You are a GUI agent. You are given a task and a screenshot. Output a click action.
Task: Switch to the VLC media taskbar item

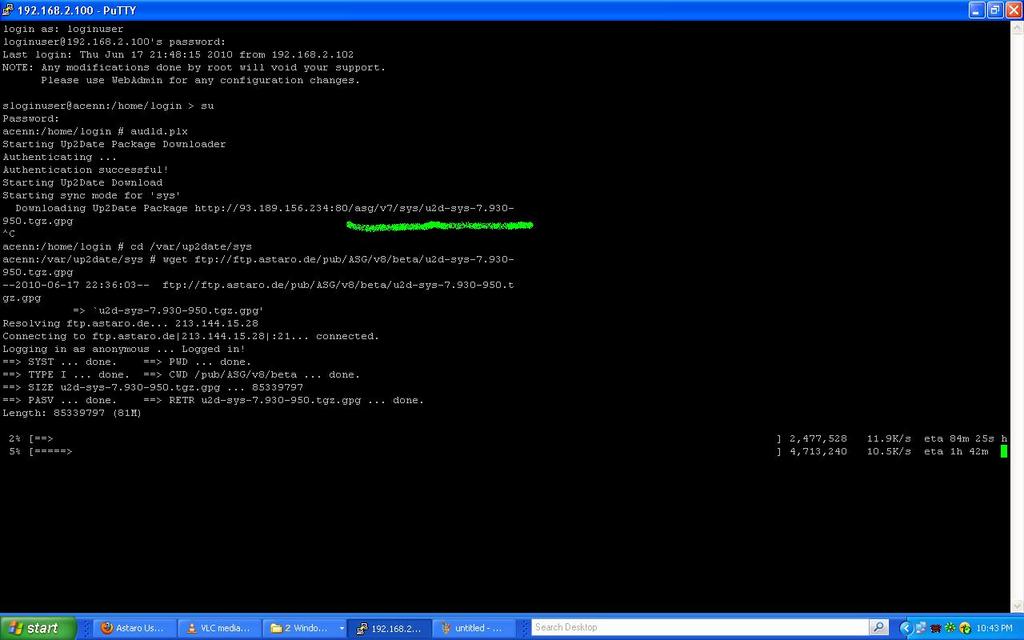219,628
